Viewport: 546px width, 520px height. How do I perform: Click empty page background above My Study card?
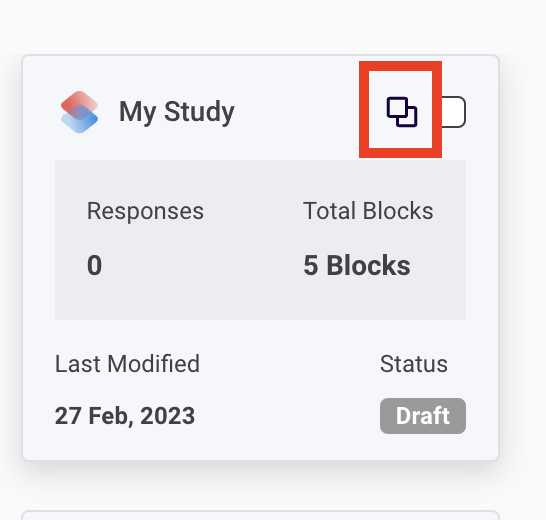(260, 26)
